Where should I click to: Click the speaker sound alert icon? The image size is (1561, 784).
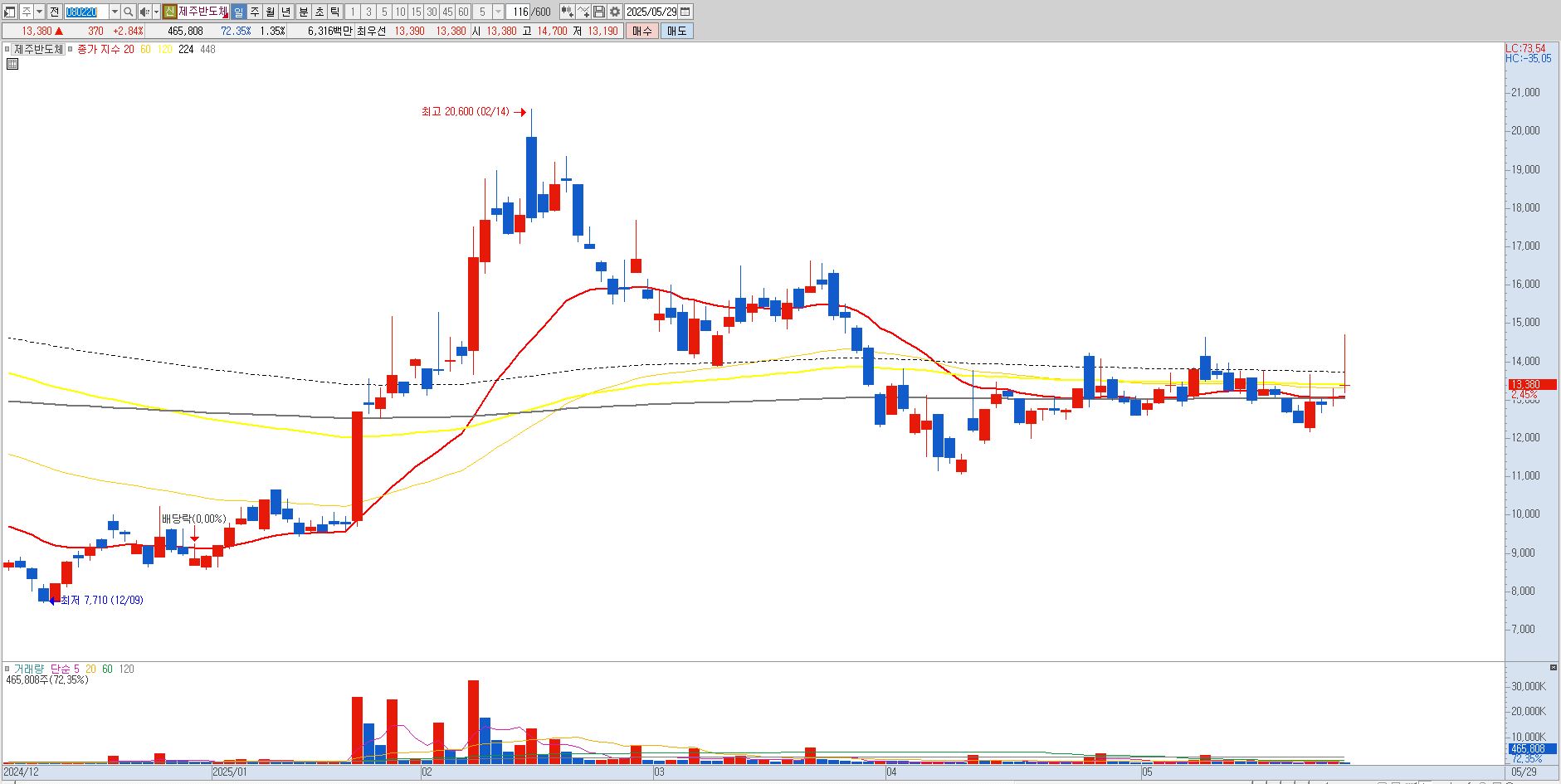tap(144, 12)
